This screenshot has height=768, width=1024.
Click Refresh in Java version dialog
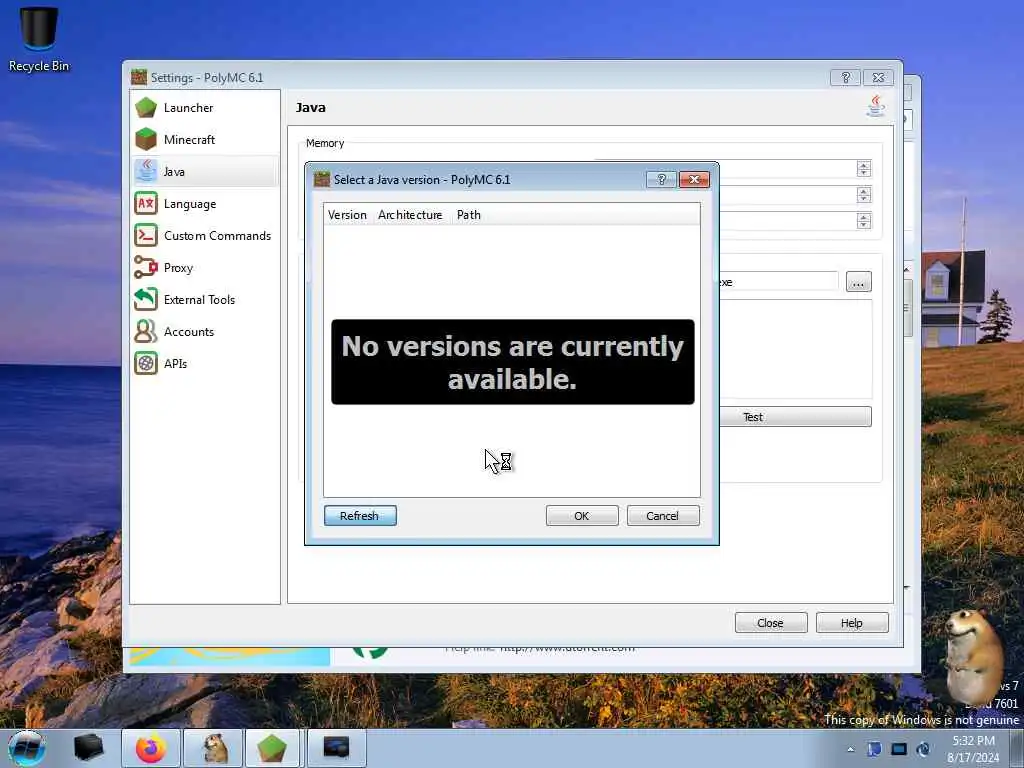click(x=360, y=516)
